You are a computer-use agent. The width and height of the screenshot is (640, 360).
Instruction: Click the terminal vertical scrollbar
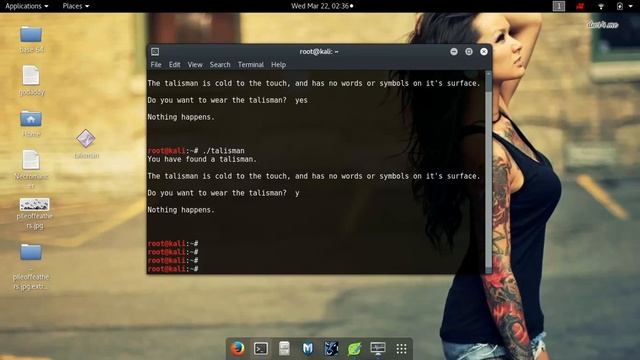(x=489, y=172)
